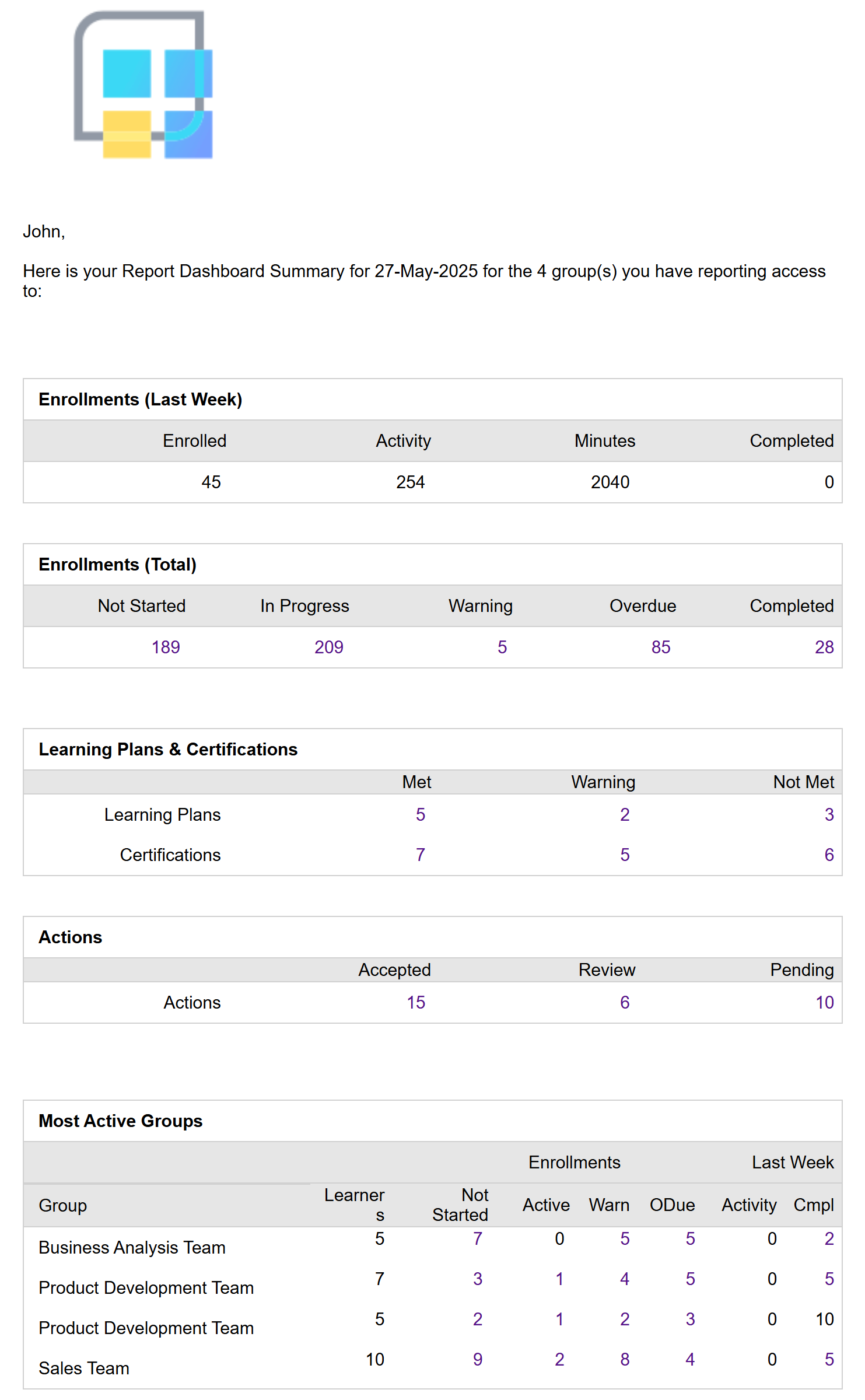Open Learning Plans Met count 5
This screenshot has width=865, height=1400.
421,814
